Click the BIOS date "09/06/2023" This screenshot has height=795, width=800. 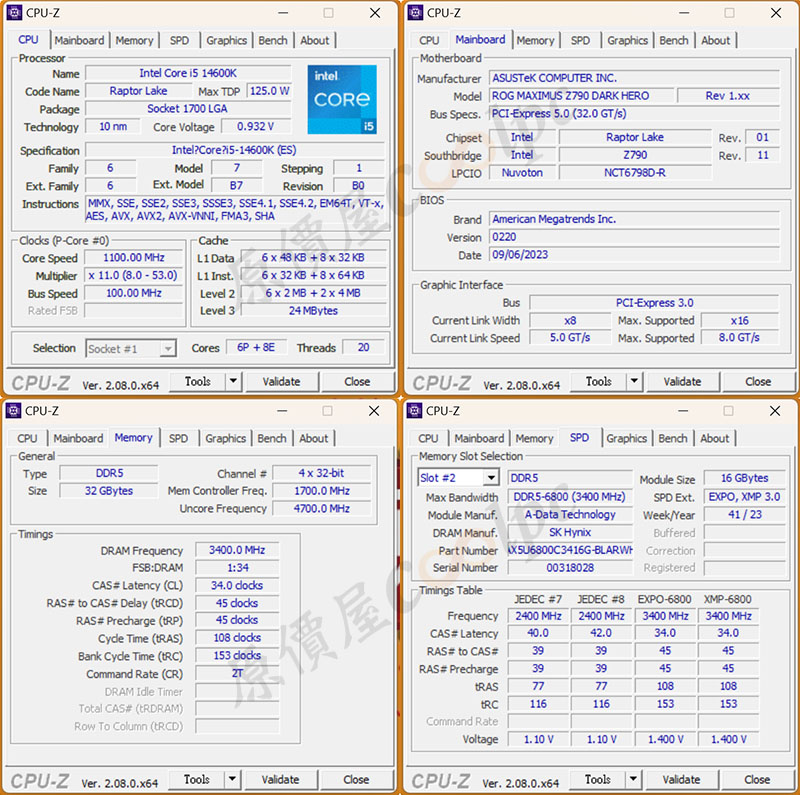pos(634,255)
